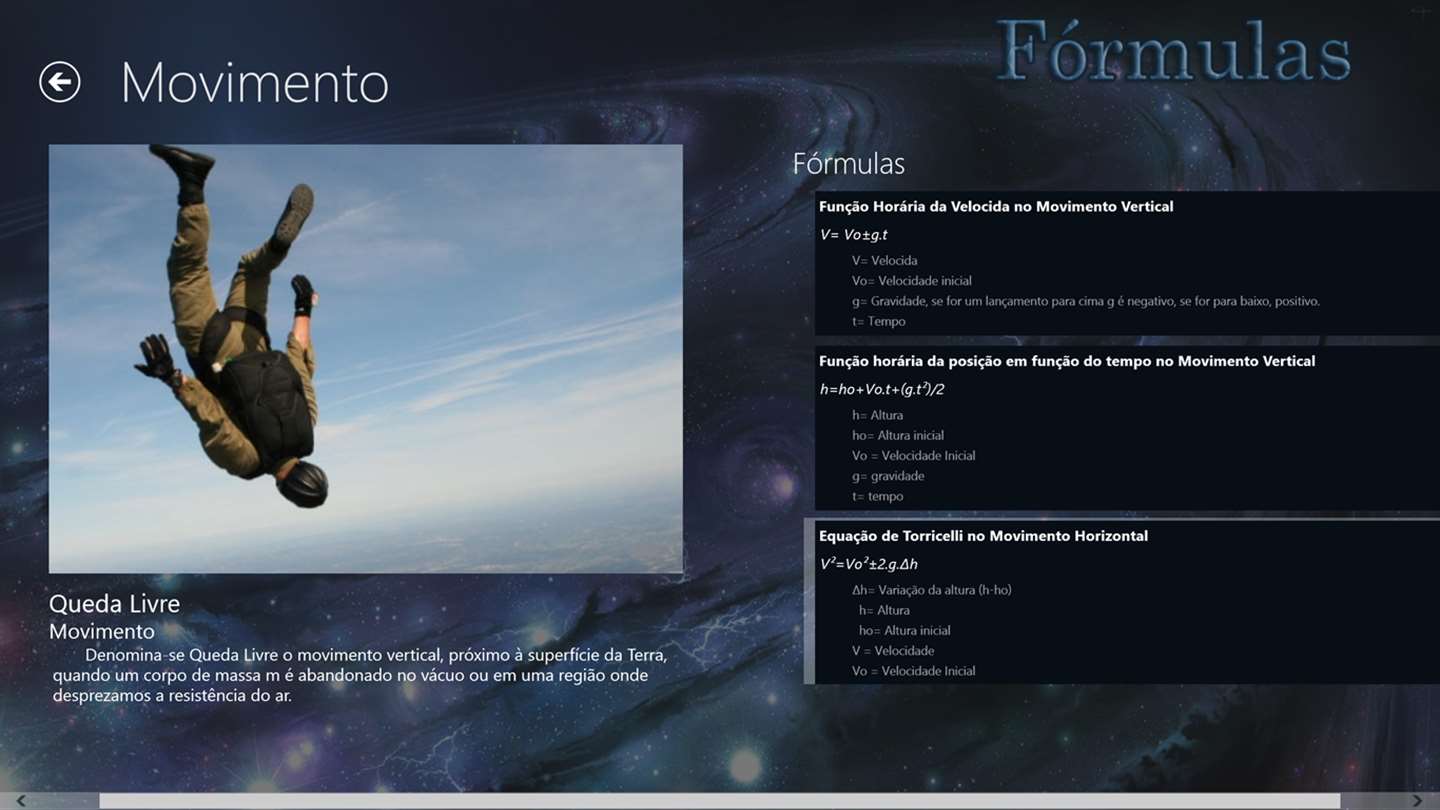Click the line 'Δh= Variação da altura (h-ho)'

point(932,590)
